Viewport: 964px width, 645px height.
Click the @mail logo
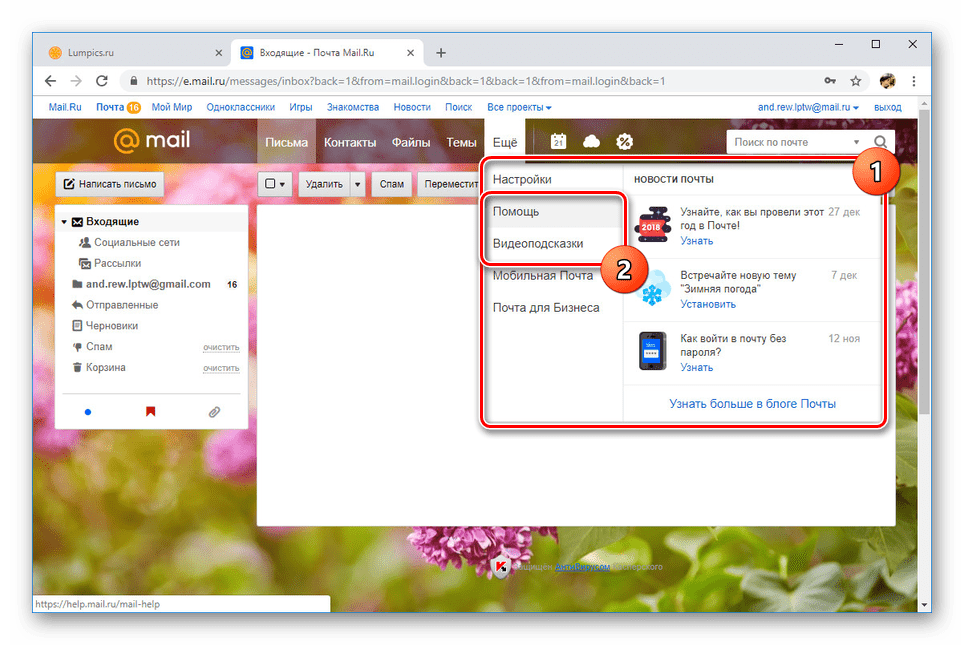tap(152, 141)
